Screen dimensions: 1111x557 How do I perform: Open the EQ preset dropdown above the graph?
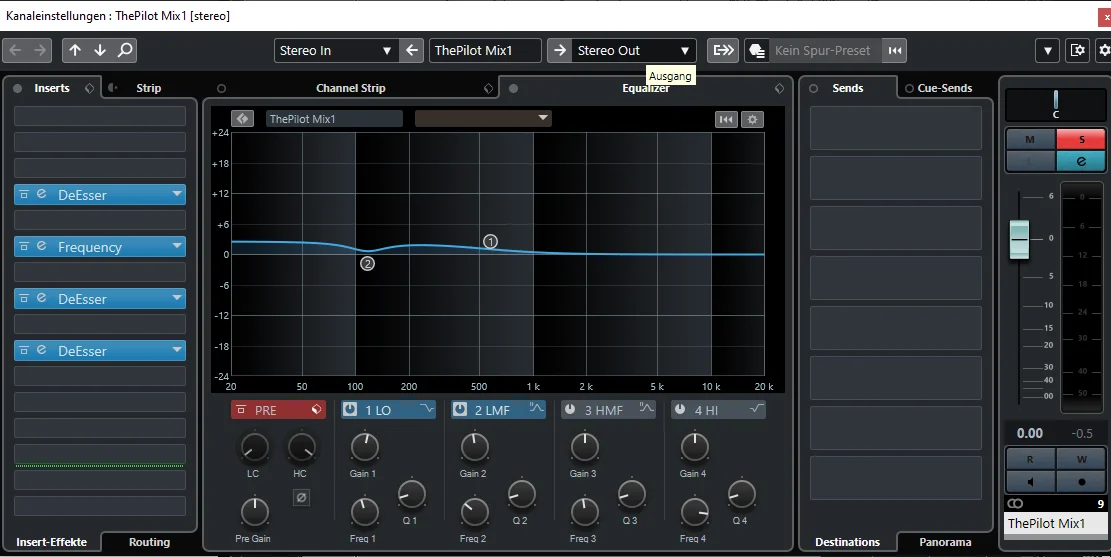tap(483, 118)
